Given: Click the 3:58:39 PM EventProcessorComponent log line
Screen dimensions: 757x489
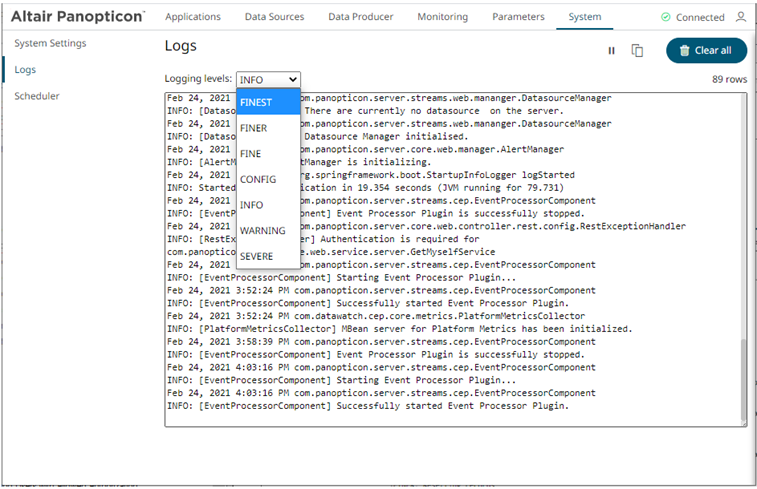Looking at the screenshot, I should (x=381, y=342).
